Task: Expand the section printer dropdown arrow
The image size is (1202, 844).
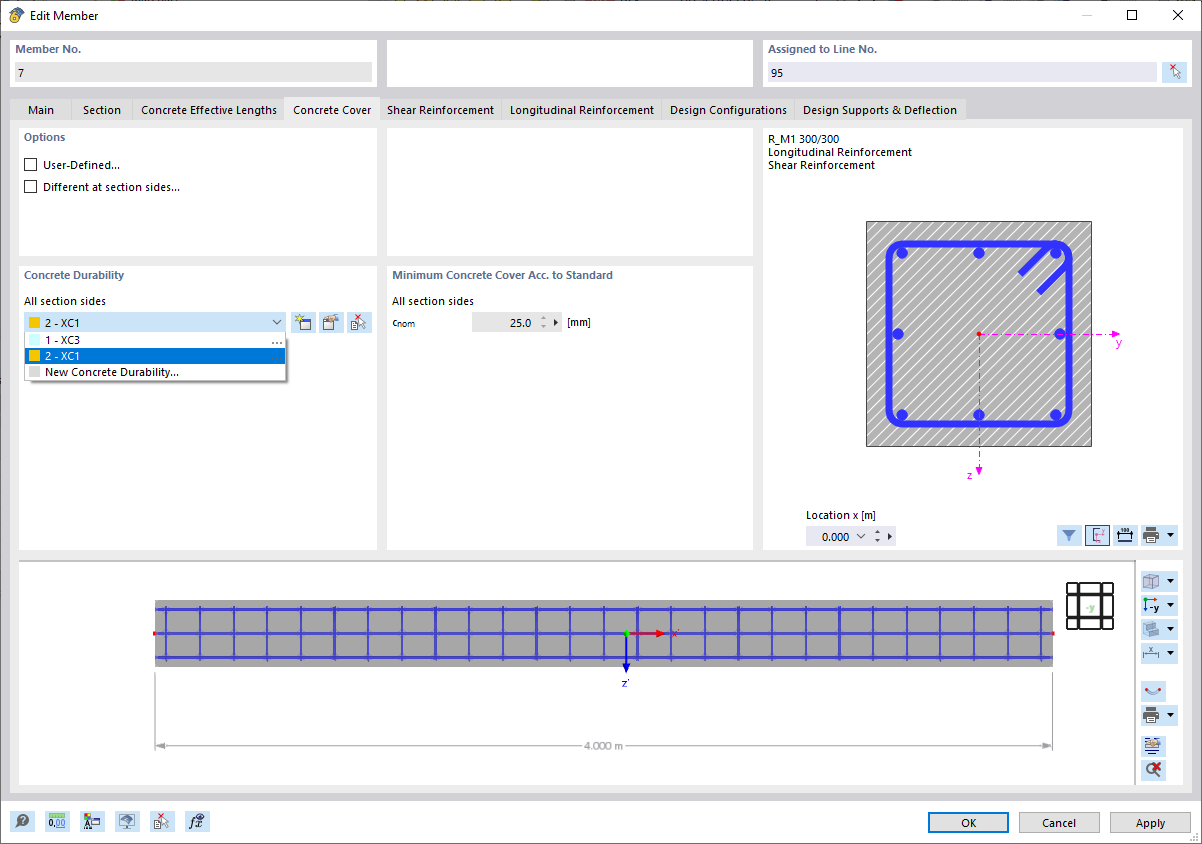Action: click(x=1170, y=536)
